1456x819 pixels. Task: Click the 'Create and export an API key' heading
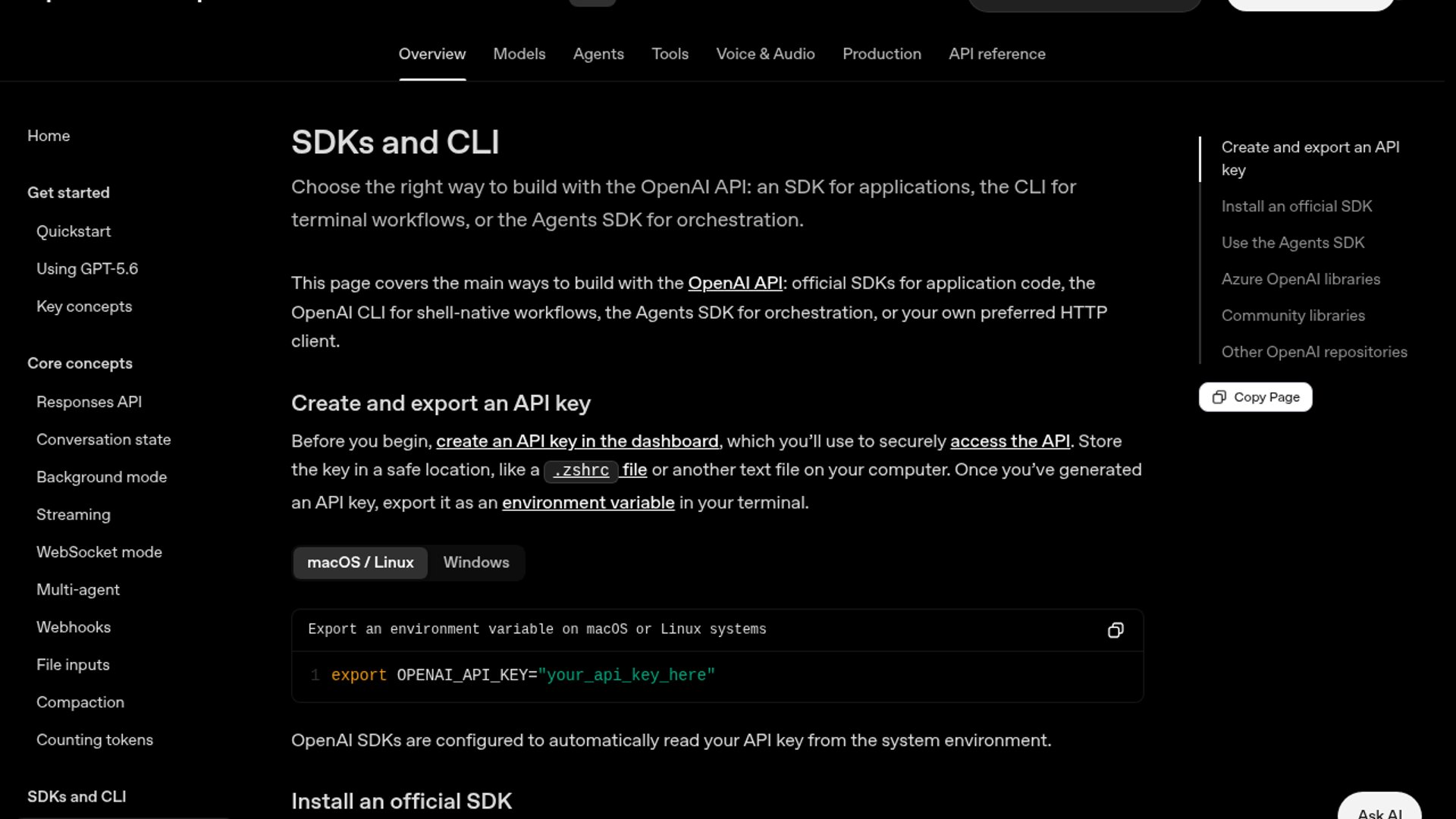coord(441,403)
